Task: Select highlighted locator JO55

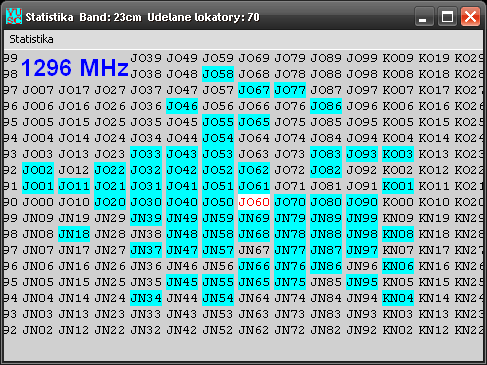Action: point(218,122)
